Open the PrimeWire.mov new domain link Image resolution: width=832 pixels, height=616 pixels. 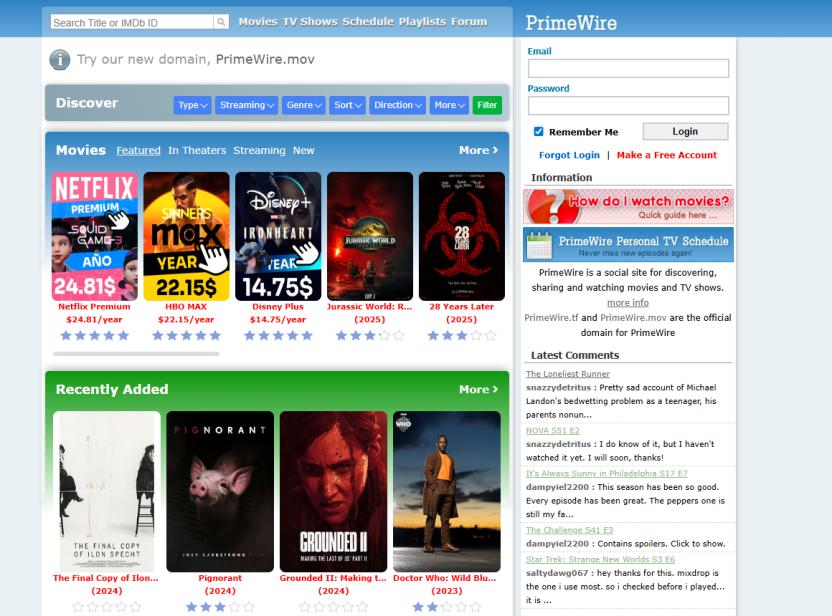(265, 59)
